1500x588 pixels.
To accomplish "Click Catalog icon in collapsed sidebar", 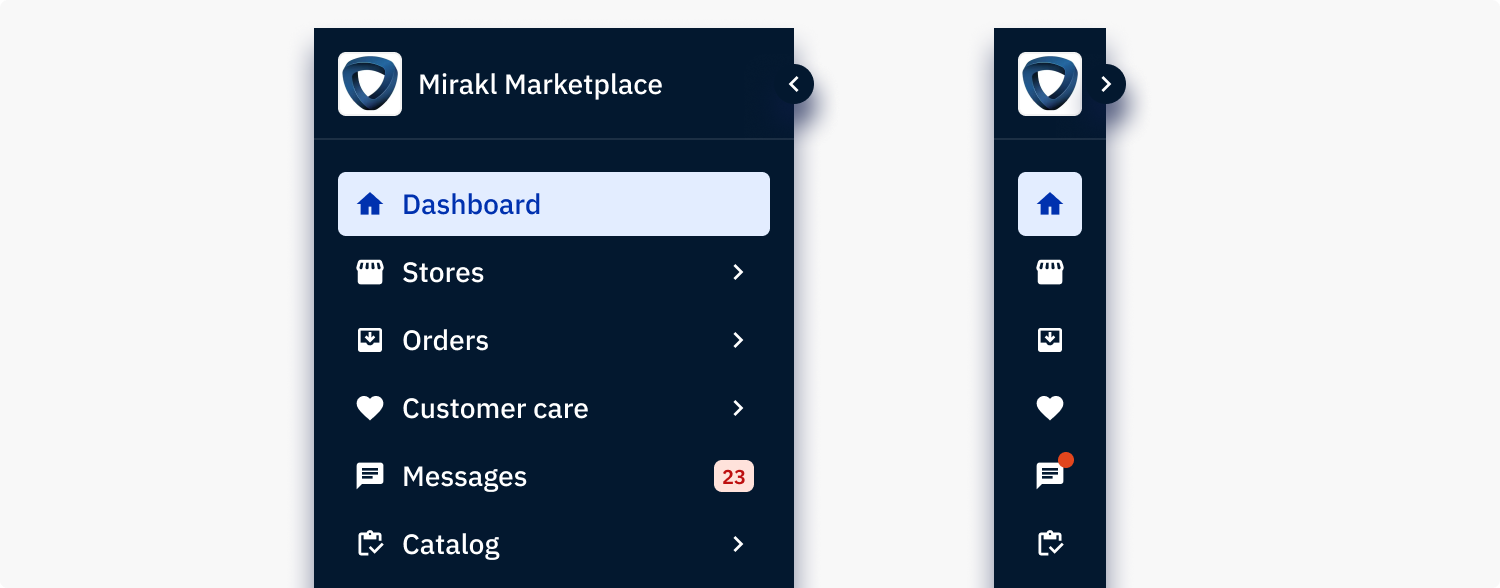I will [1049, 544].
